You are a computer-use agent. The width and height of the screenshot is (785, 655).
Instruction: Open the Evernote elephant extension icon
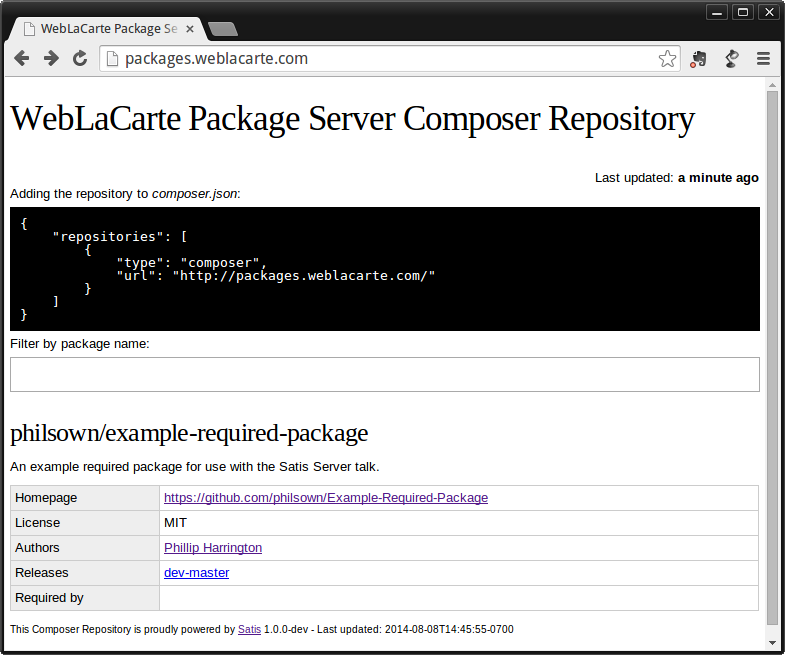(698, 59)
